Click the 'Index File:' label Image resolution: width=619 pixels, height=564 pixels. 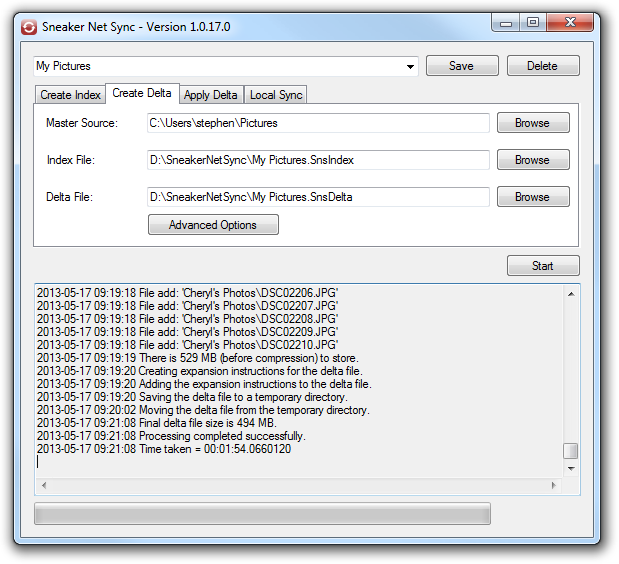point(71,160)
